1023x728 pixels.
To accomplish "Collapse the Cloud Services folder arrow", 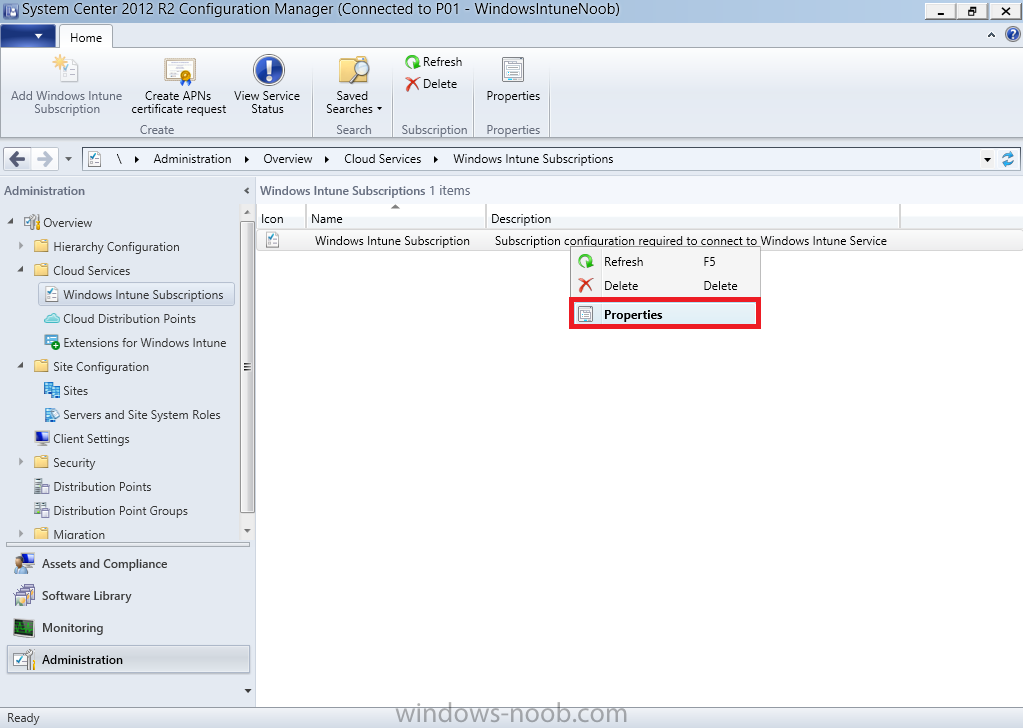I will pos(21,269).
